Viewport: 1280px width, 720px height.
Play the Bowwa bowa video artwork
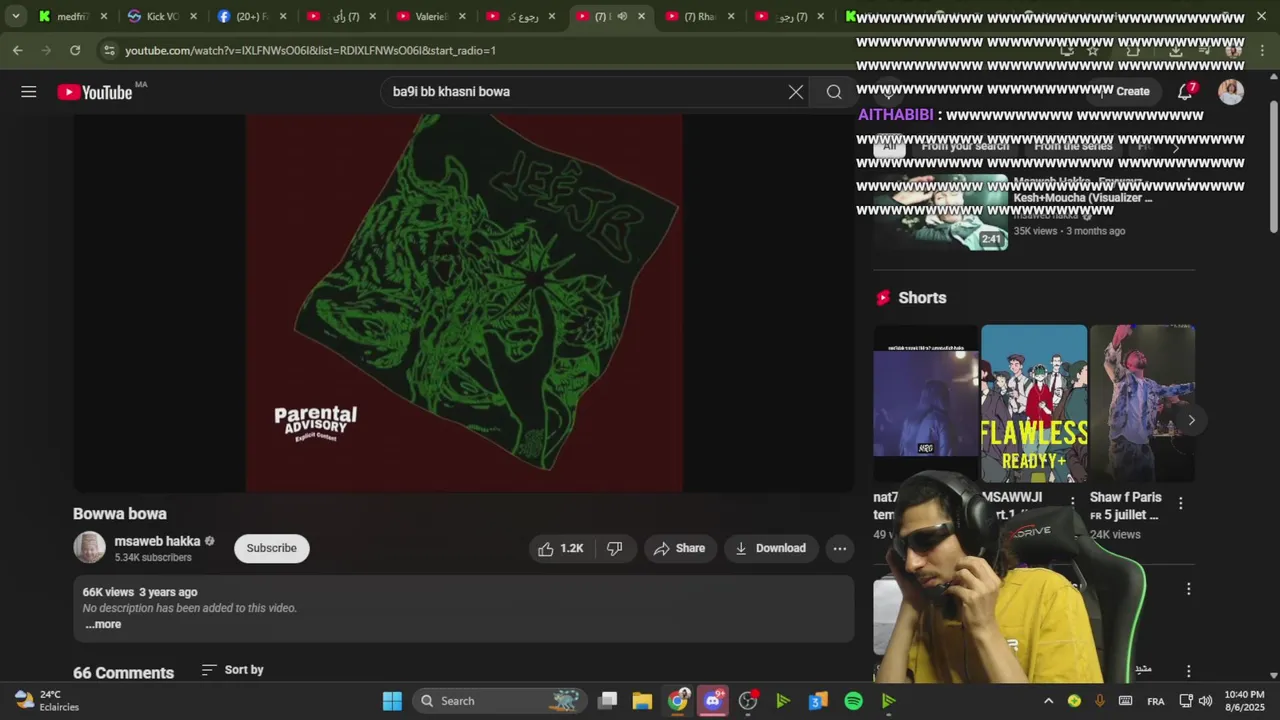464,303
